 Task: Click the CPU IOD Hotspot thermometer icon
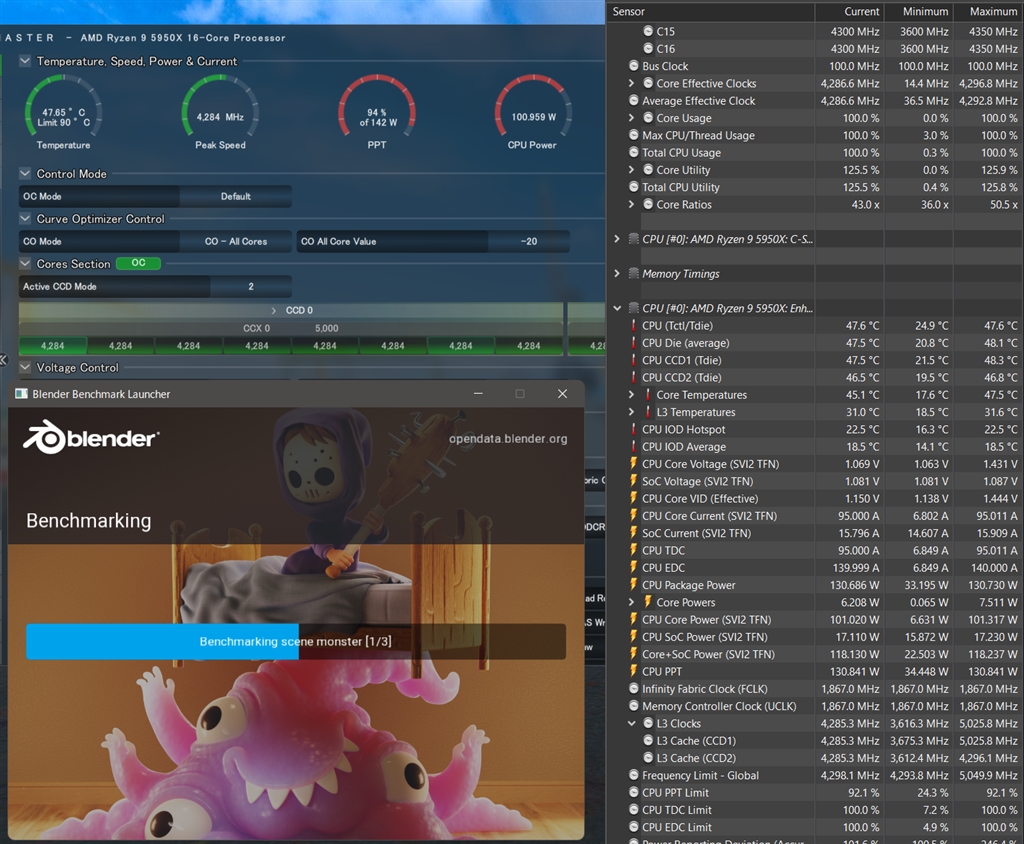click(633, 429)
